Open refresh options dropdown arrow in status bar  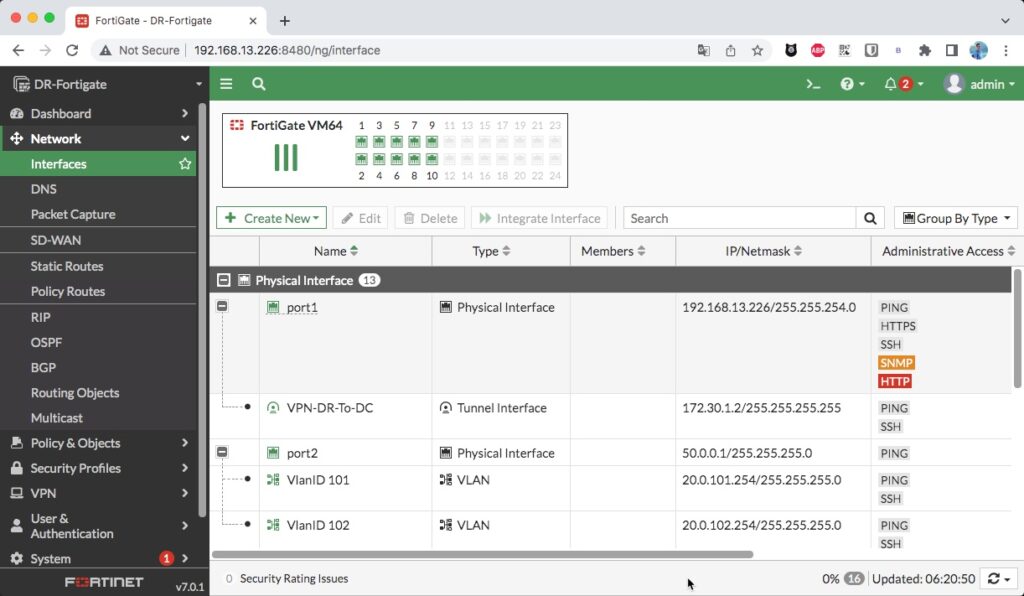1008,579
